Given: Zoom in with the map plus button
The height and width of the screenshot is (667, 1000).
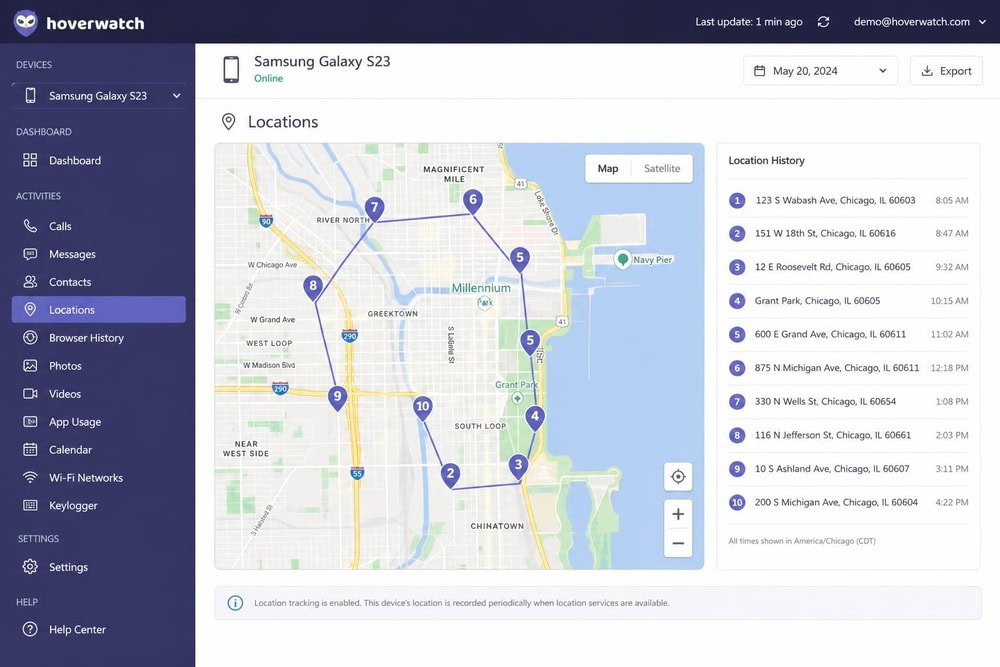Looking at the screenshot, I should pos(678,514).
